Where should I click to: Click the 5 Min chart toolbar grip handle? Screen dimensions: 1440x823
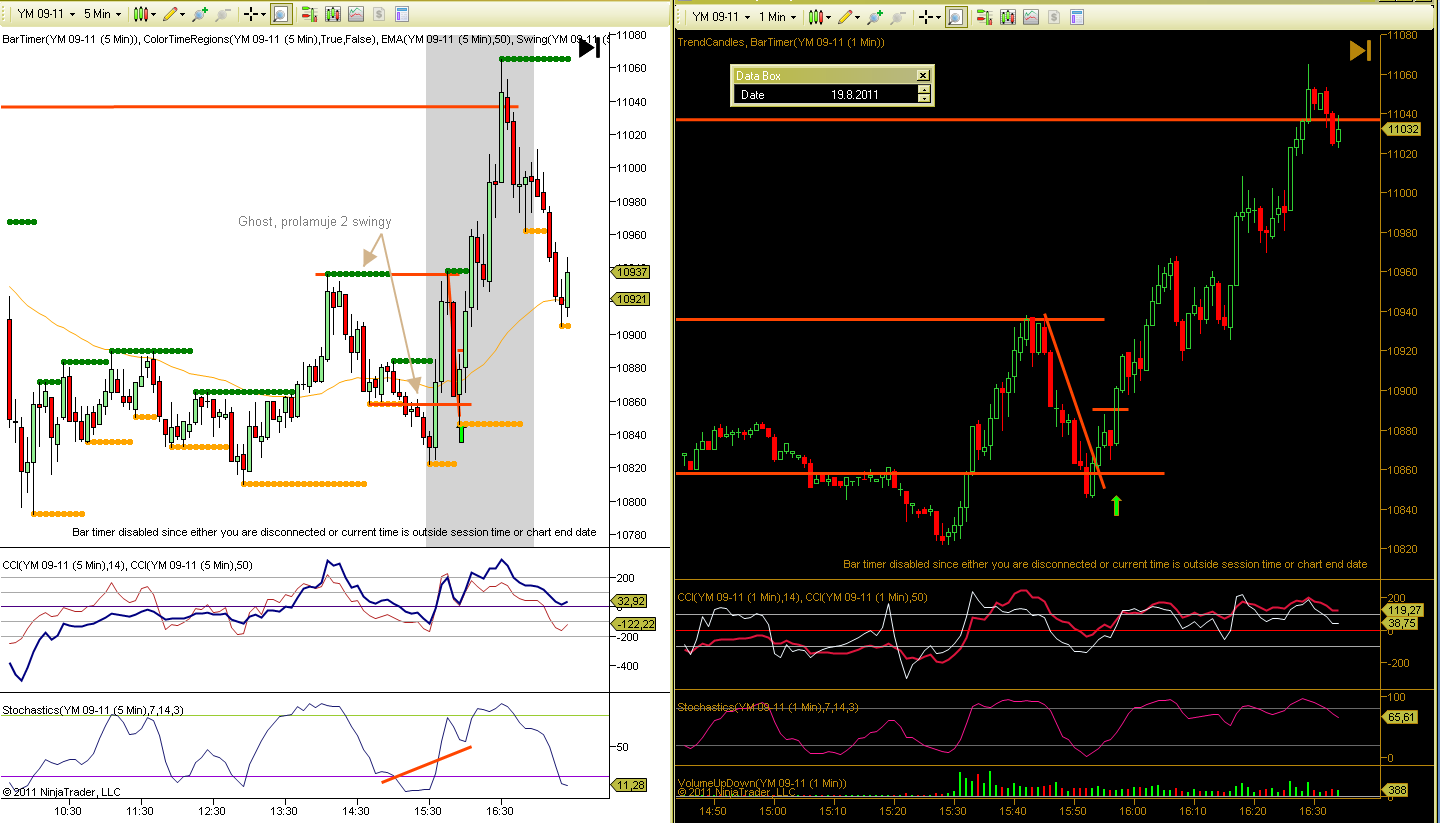click(5, 15)
